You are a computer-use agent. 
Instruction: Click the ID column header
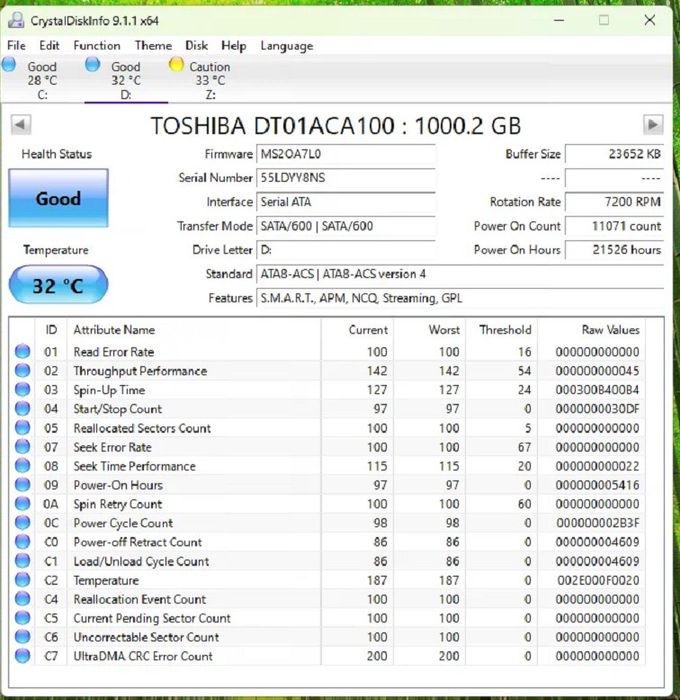click(51, 330)
